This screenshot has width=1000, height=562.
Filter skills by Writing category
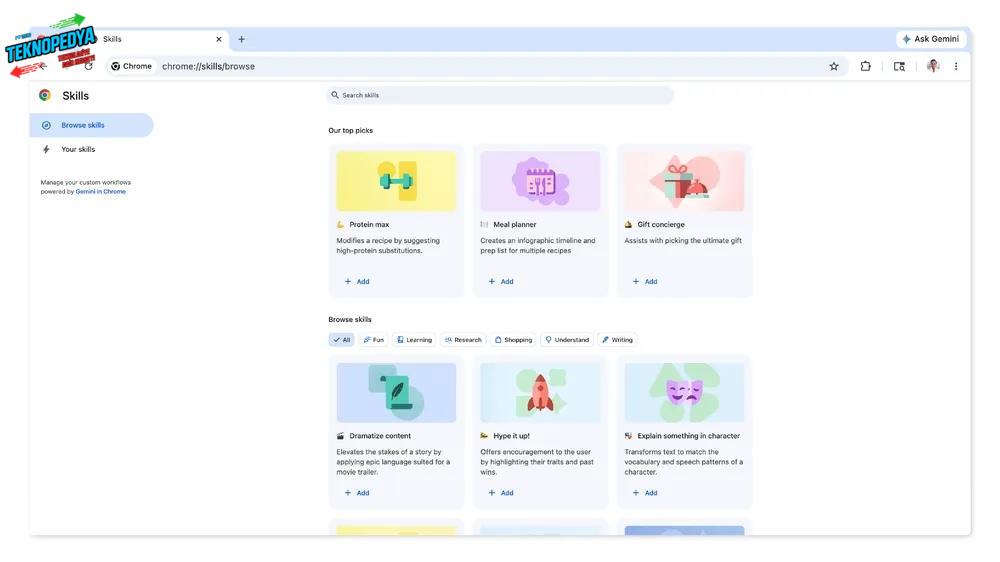click(x=617, y=340)
